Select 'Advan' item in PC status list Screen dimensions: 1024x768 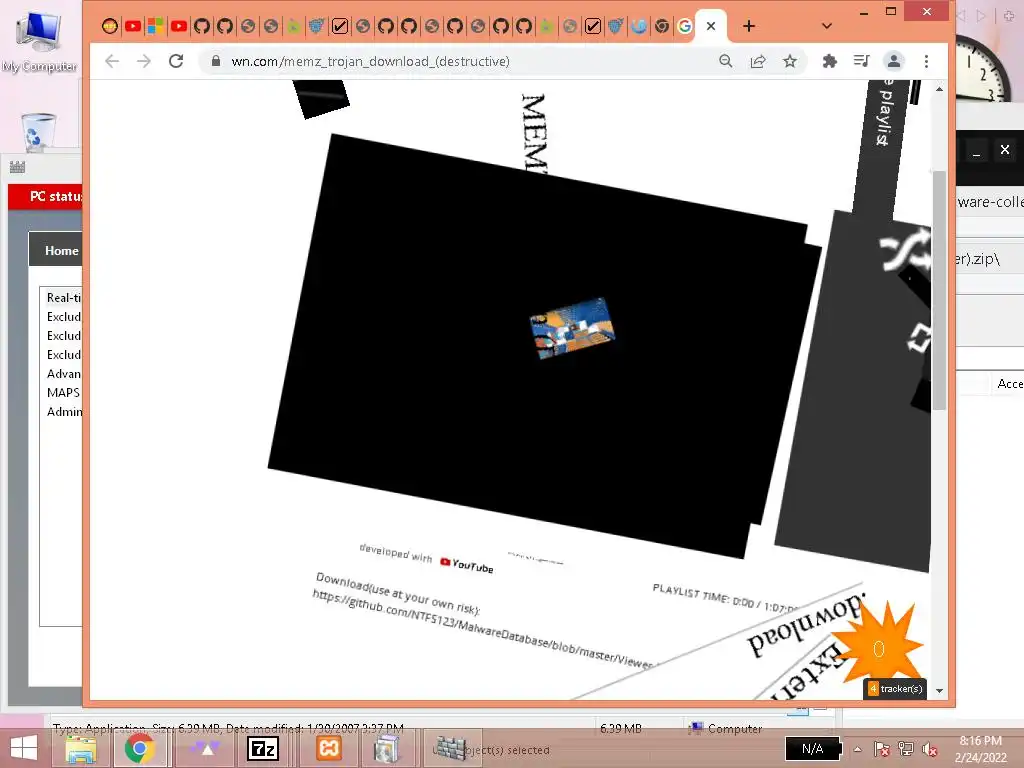click(x=63, y=374)
